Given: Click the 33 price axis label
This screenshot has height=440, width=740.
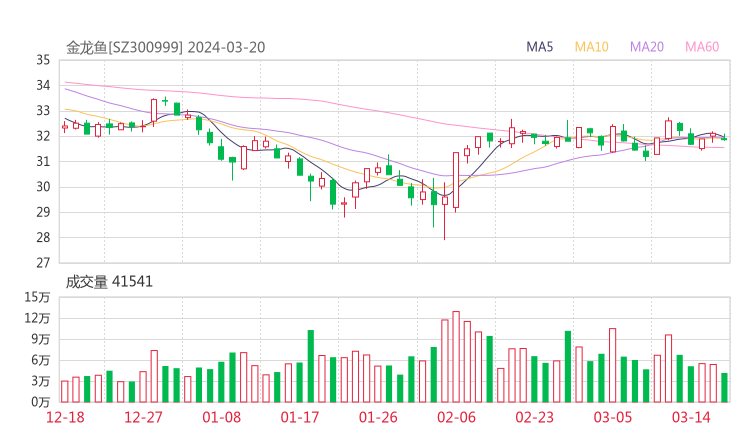Looking at the screenshot, I should [43, 110].
